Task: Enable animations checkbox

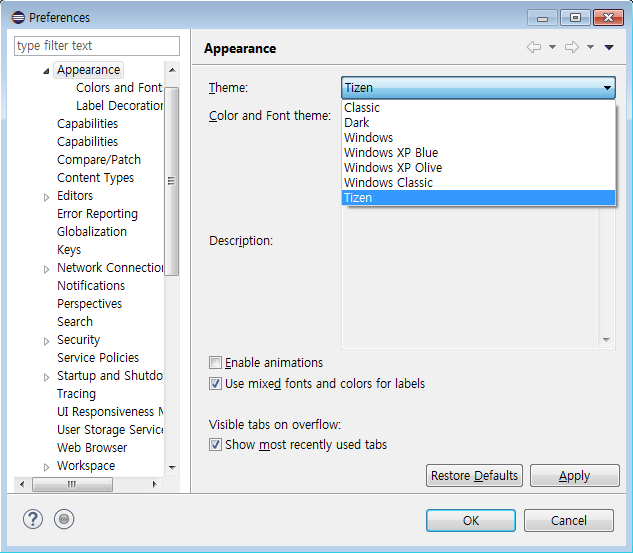Action: (215, 363)
